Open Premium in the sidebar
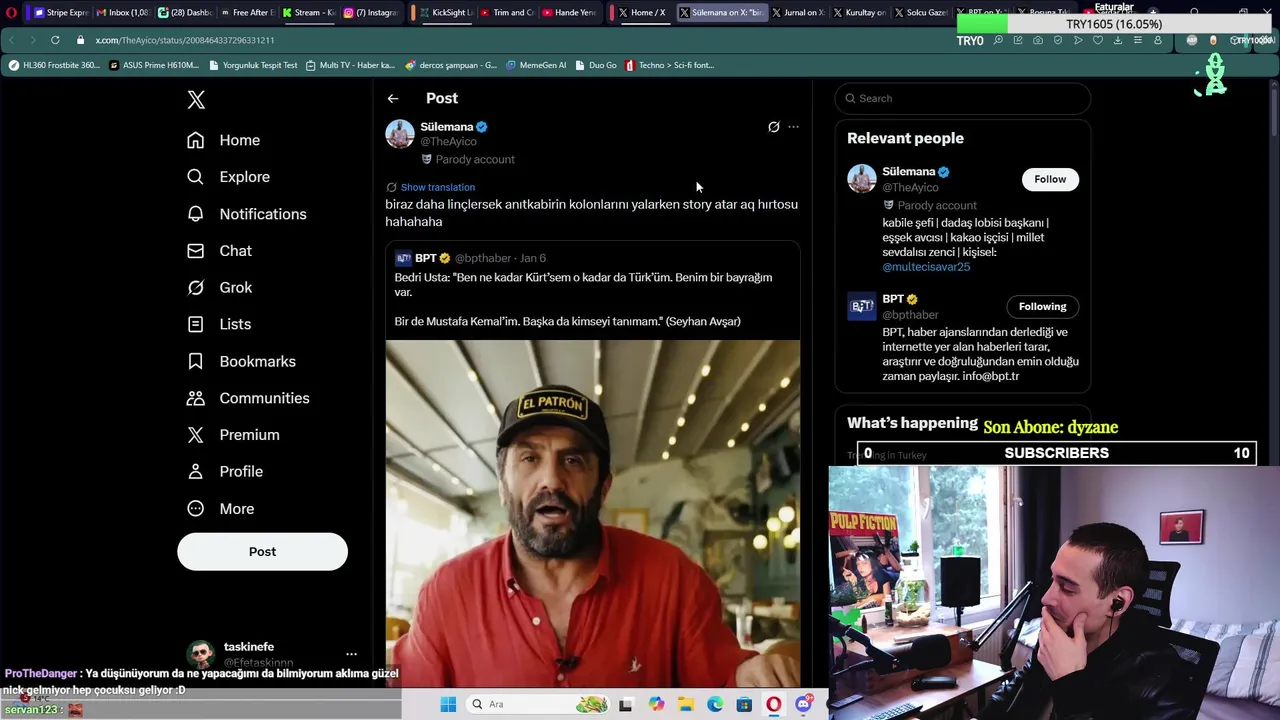This screenshot has height=720, width=1280. [x=234, y=435]
